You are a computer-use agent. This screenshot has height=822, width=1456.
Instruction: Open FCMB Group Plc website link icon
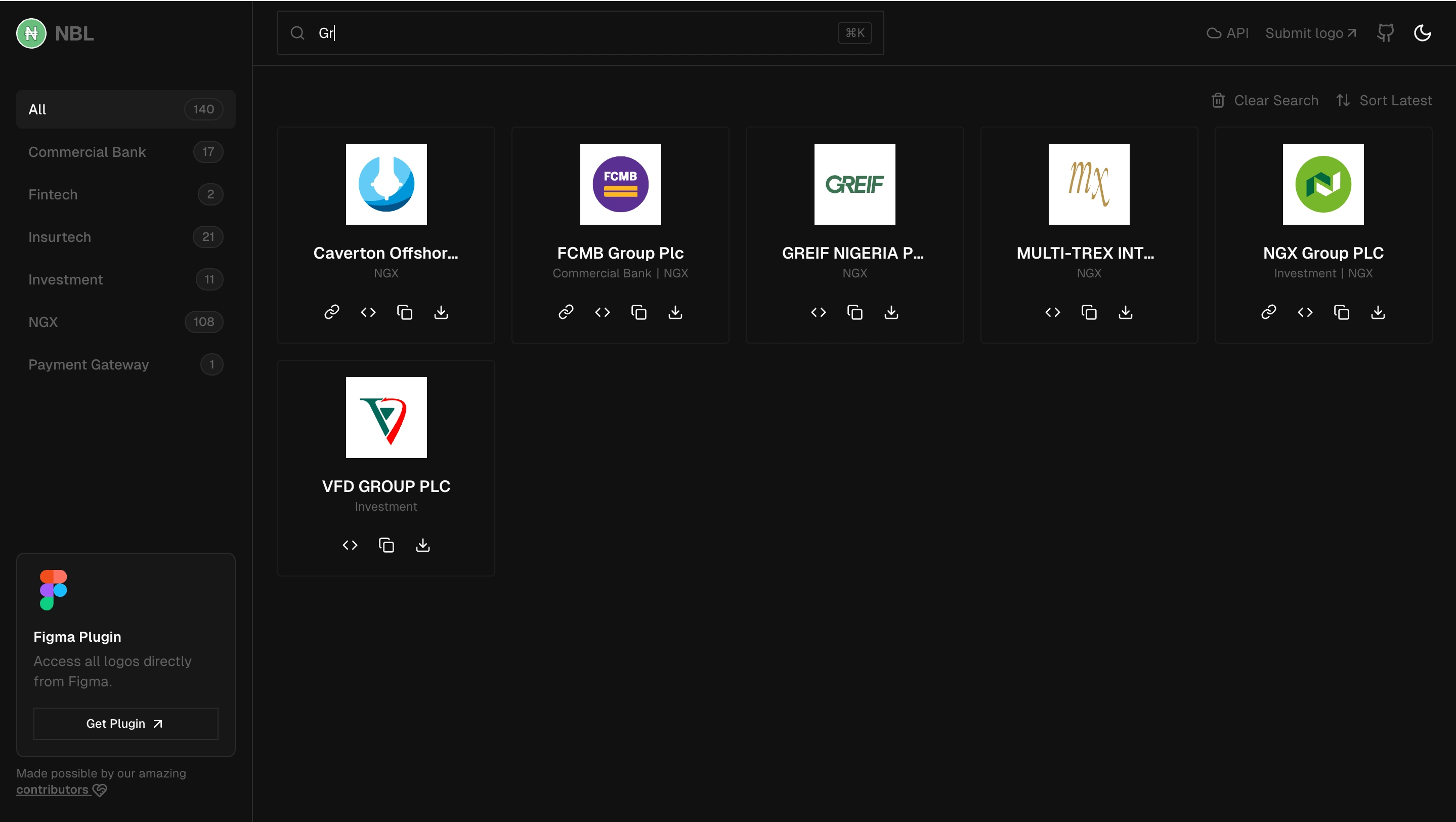pyautogui.click(x=566, y=312)
